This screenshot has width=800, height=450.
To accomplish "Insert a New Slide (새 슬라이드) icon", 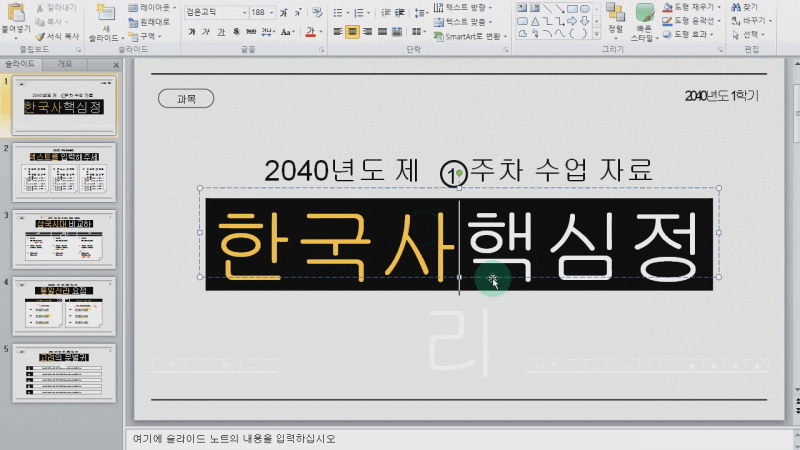I will 106,14.
